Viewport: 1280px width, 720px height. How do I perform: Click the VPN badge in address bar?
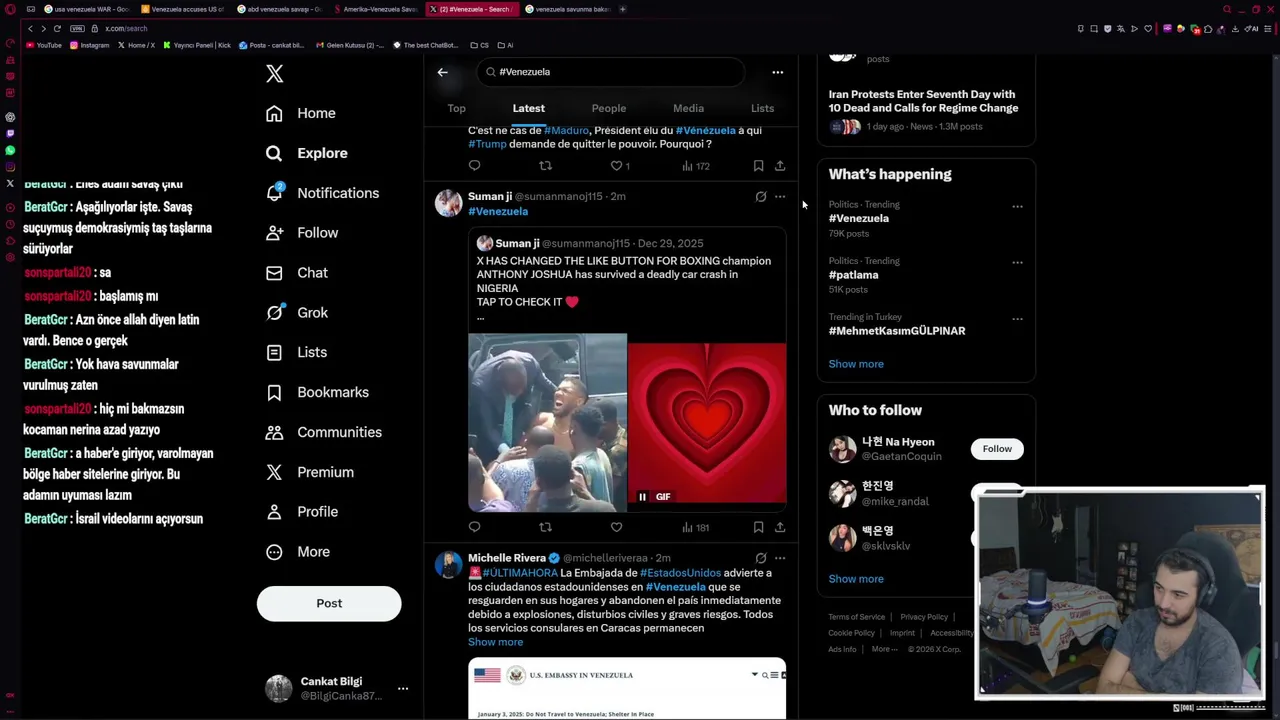pyautogui.click(x=78, y=28)
